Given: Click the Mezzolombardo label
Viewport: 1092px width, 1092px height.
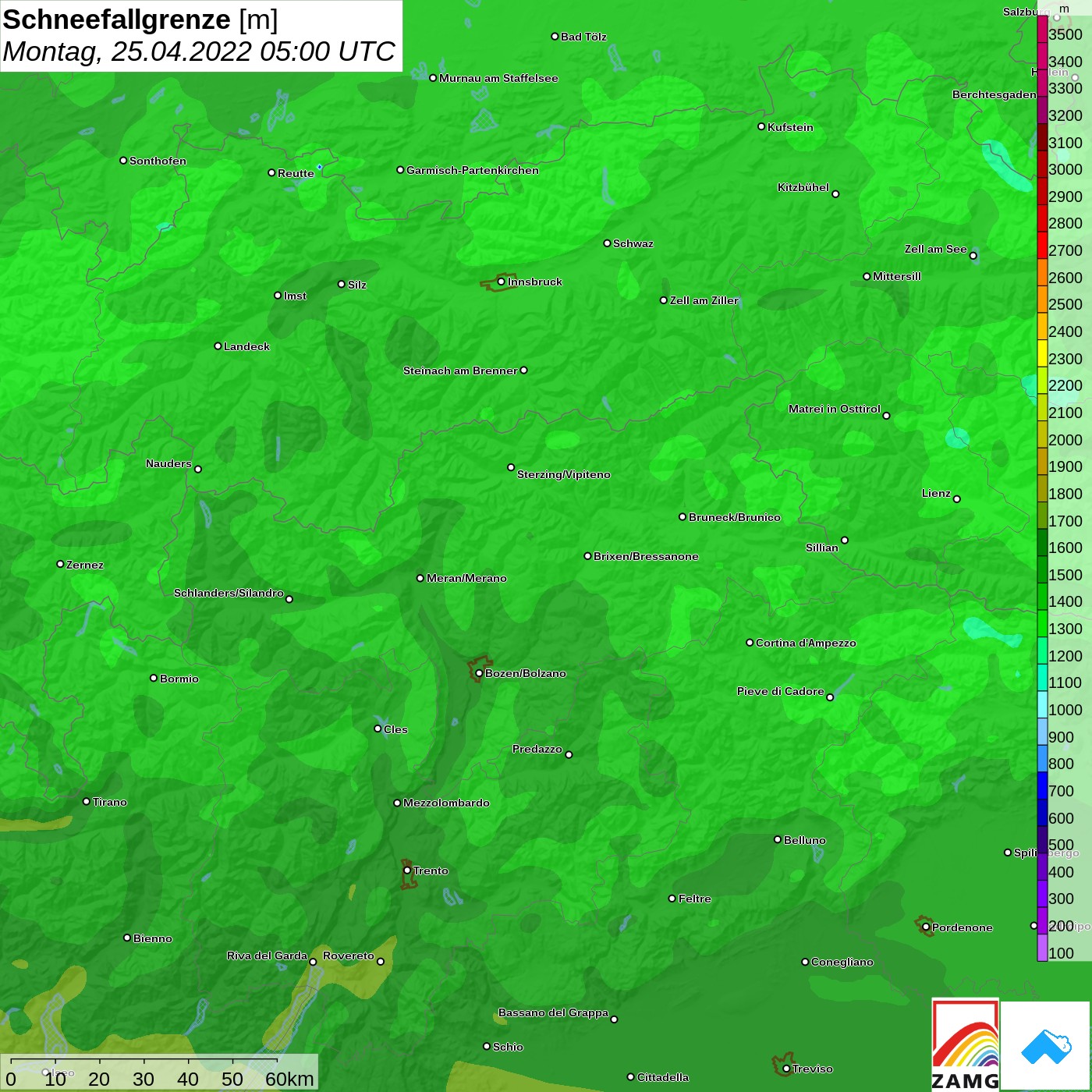Looking at the screenshot, I should [446, 803].
